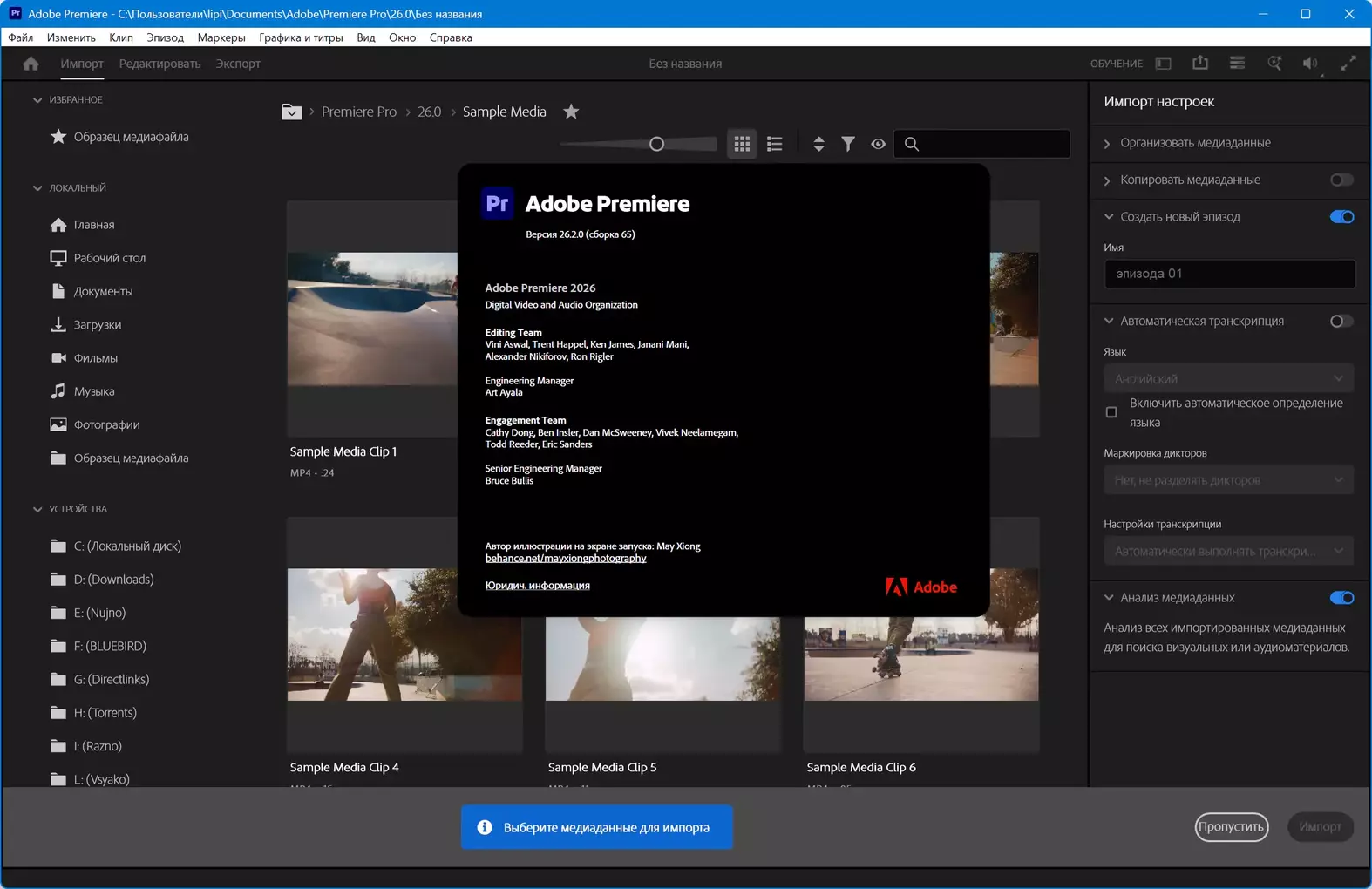The image size is (1372, 889).
Task: Click the sort order arrows icon
Action: [x=818, y=144]
